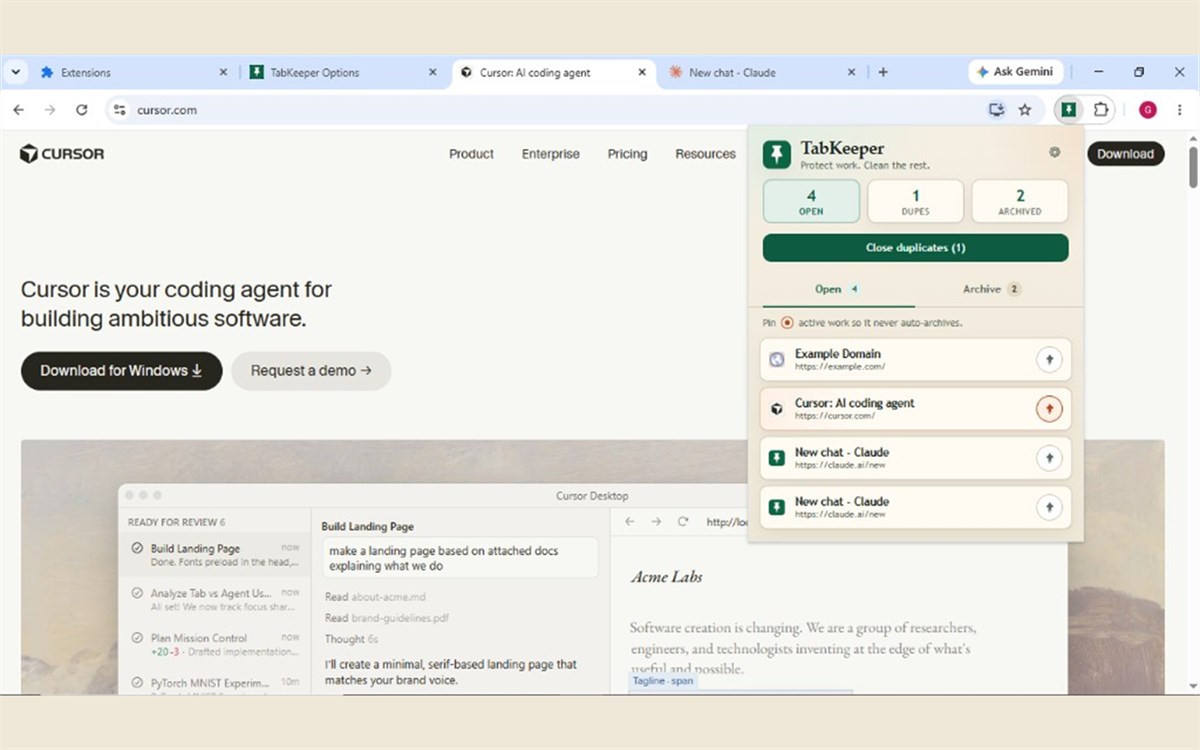Open the Enterprise nav item
The width and height of the screenshot is (1200, 750).
550,154
